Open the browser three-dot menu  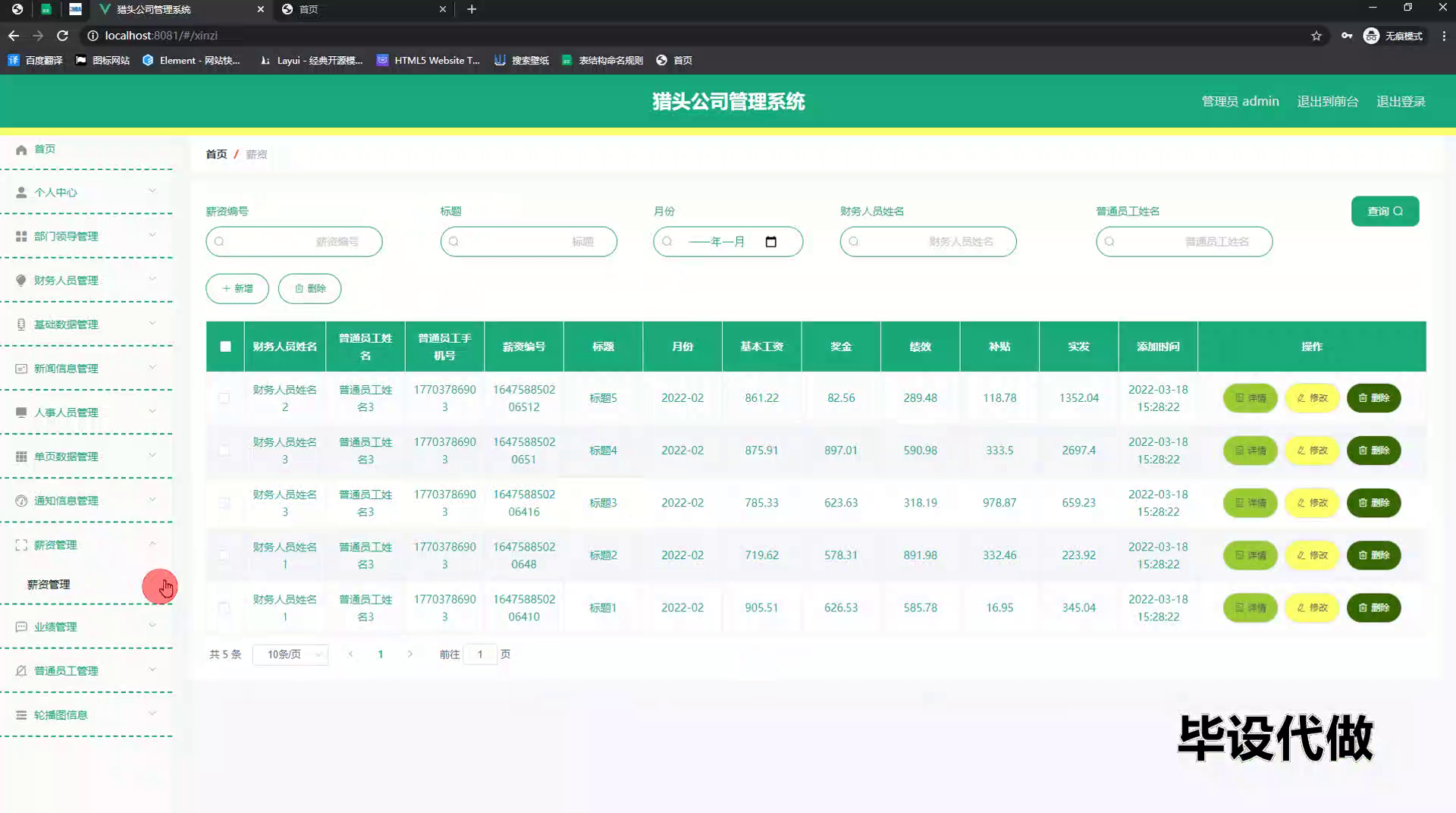(x=1444, y=36)
